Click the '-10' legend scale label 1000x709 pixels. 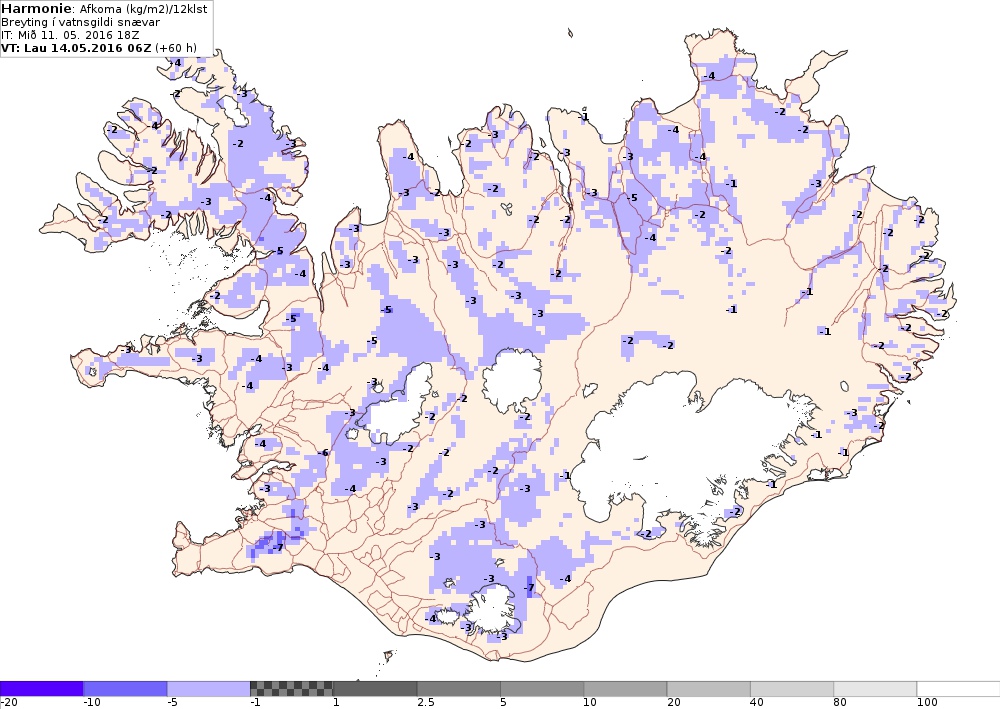(x=92, y=703)
